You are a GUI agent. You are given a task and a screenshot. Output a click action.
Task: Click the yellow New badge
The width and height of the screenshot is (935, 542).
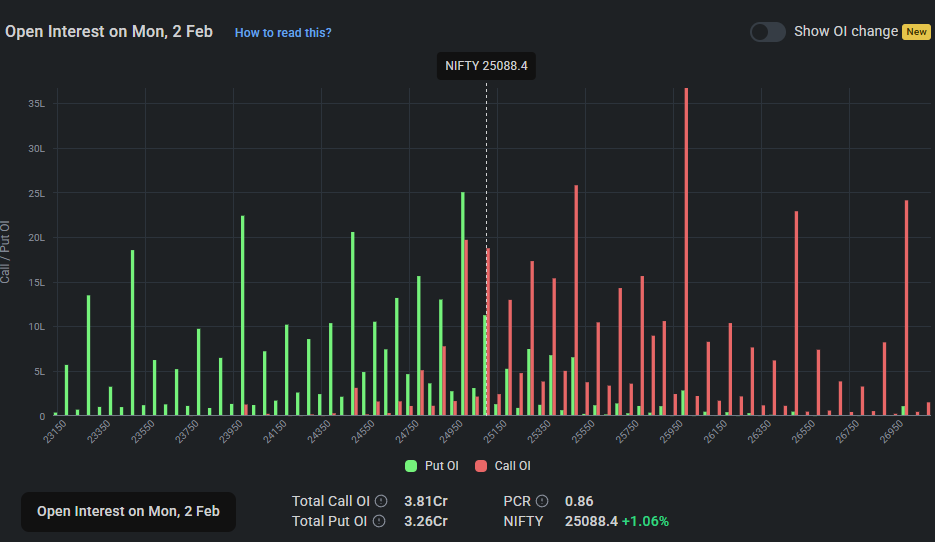coord(916,32)
